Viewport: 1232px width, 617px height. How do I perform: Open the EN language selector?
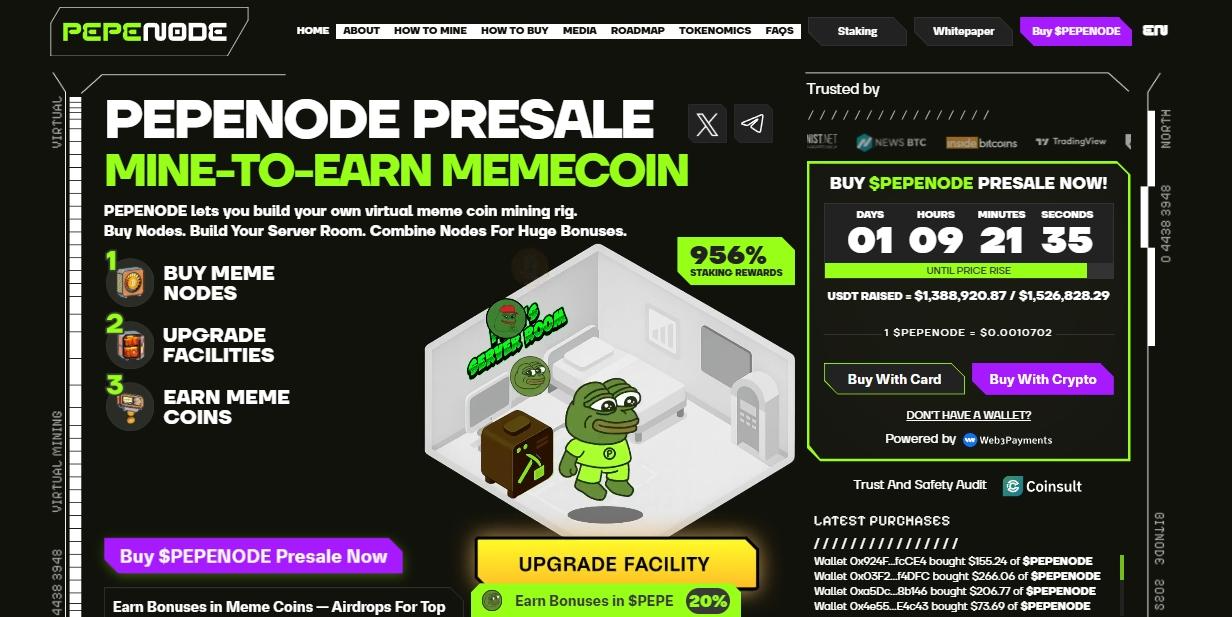[x=1156, y=30]
